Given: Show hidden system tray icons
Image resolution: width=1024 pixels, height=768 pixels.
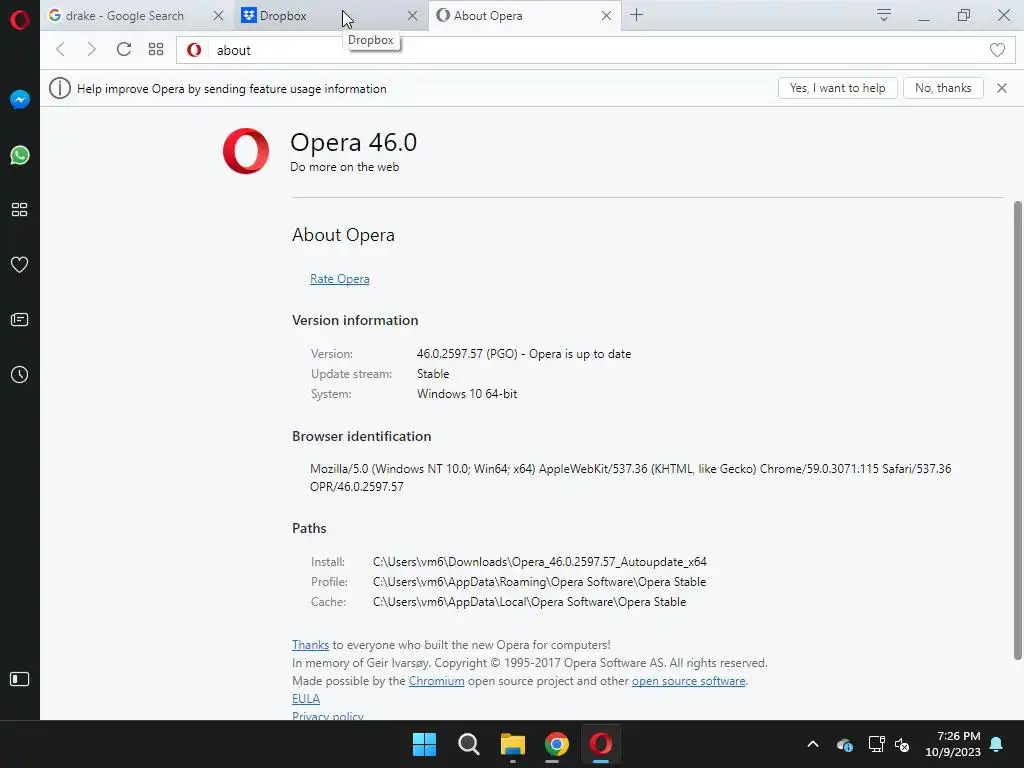Looking at the screenshot, I should (813, 744).
